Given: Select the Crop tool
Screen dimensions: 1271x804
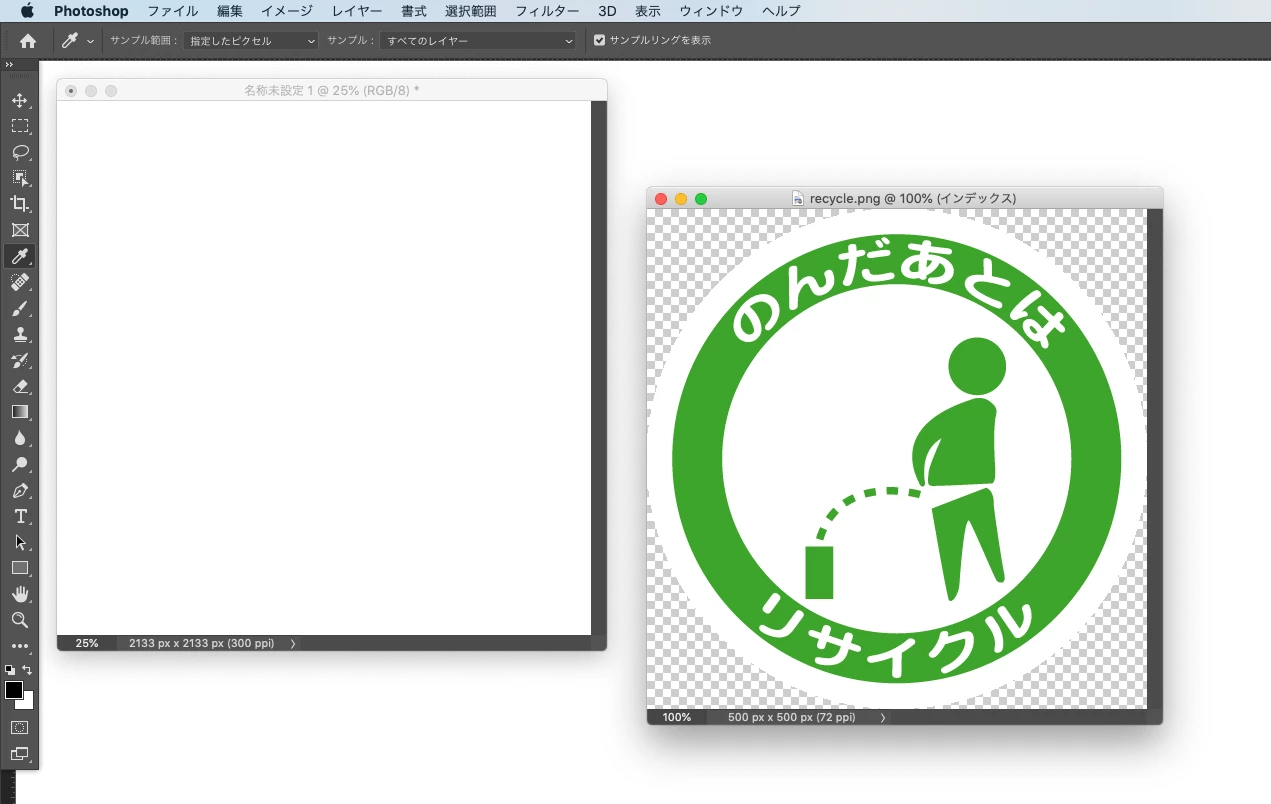Looking at the screenshot, I should pyautogui.click(x=20, y=204).
